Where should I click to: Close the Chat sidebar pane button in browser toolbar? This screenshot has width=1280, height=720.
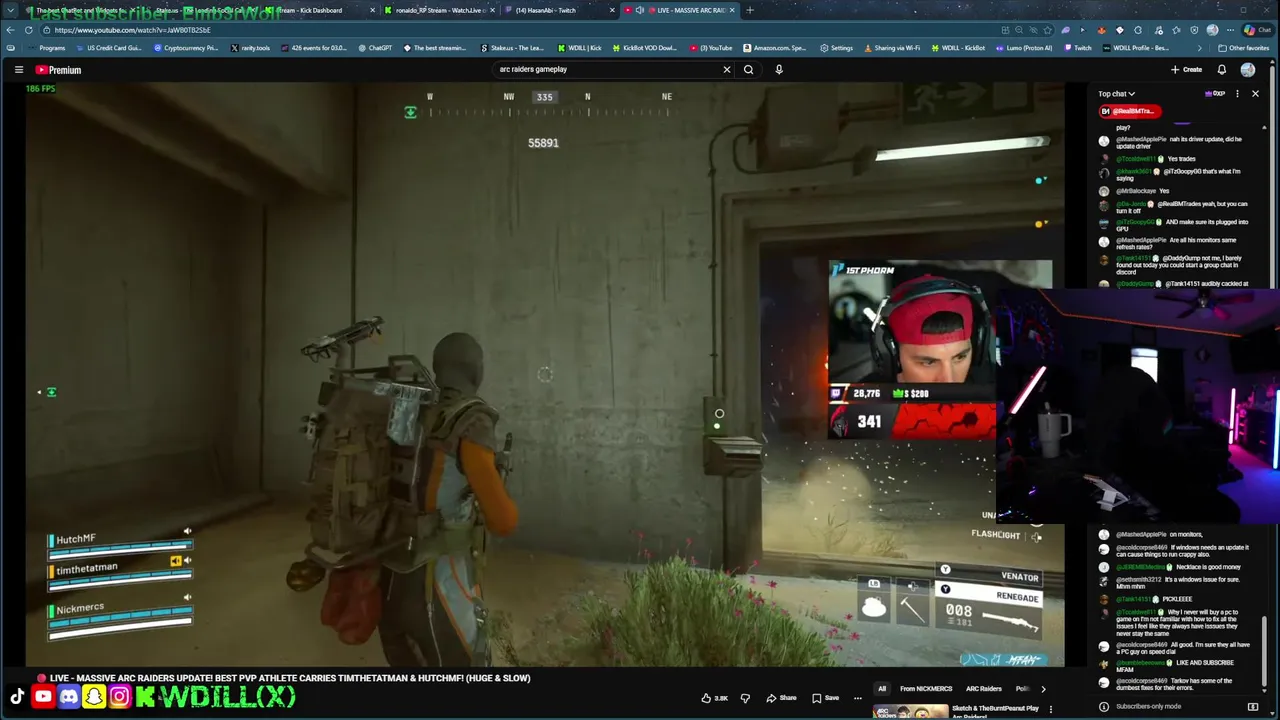pyautogui.click(x=1259, y=30)
